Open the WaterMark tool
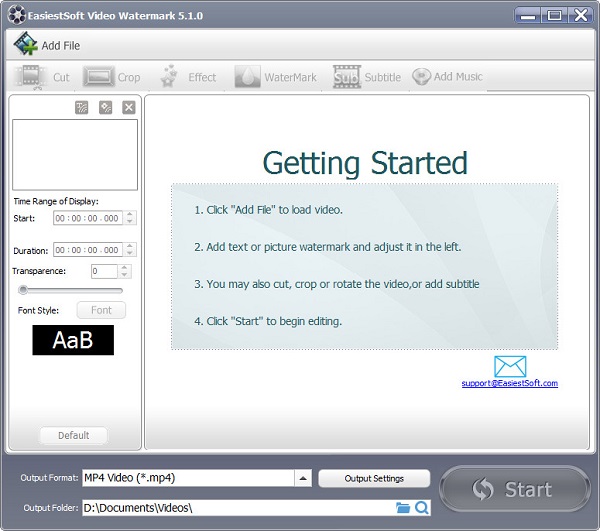Screen dimensions: 600x531 276,77
